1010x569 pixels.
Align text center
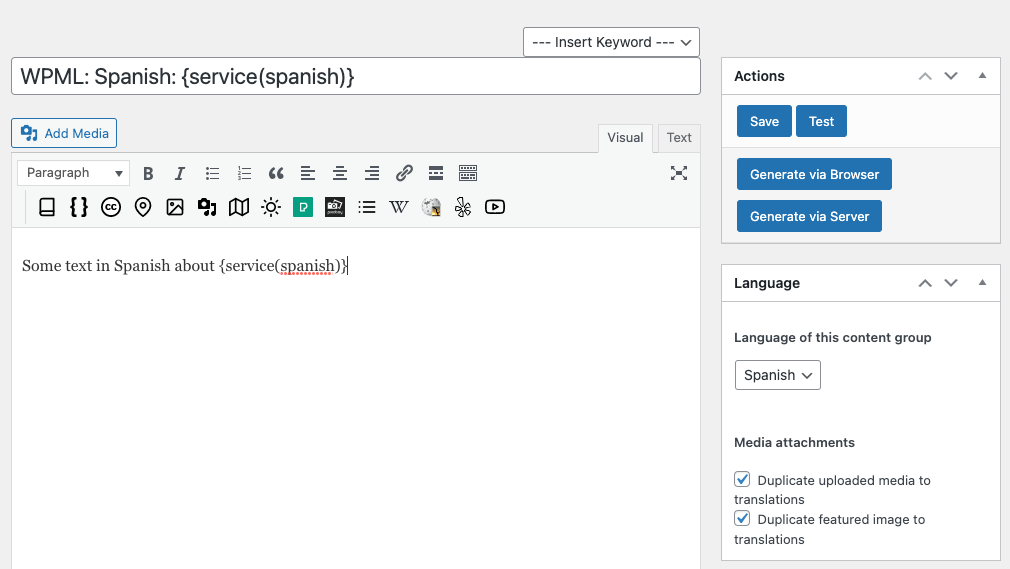339,173
